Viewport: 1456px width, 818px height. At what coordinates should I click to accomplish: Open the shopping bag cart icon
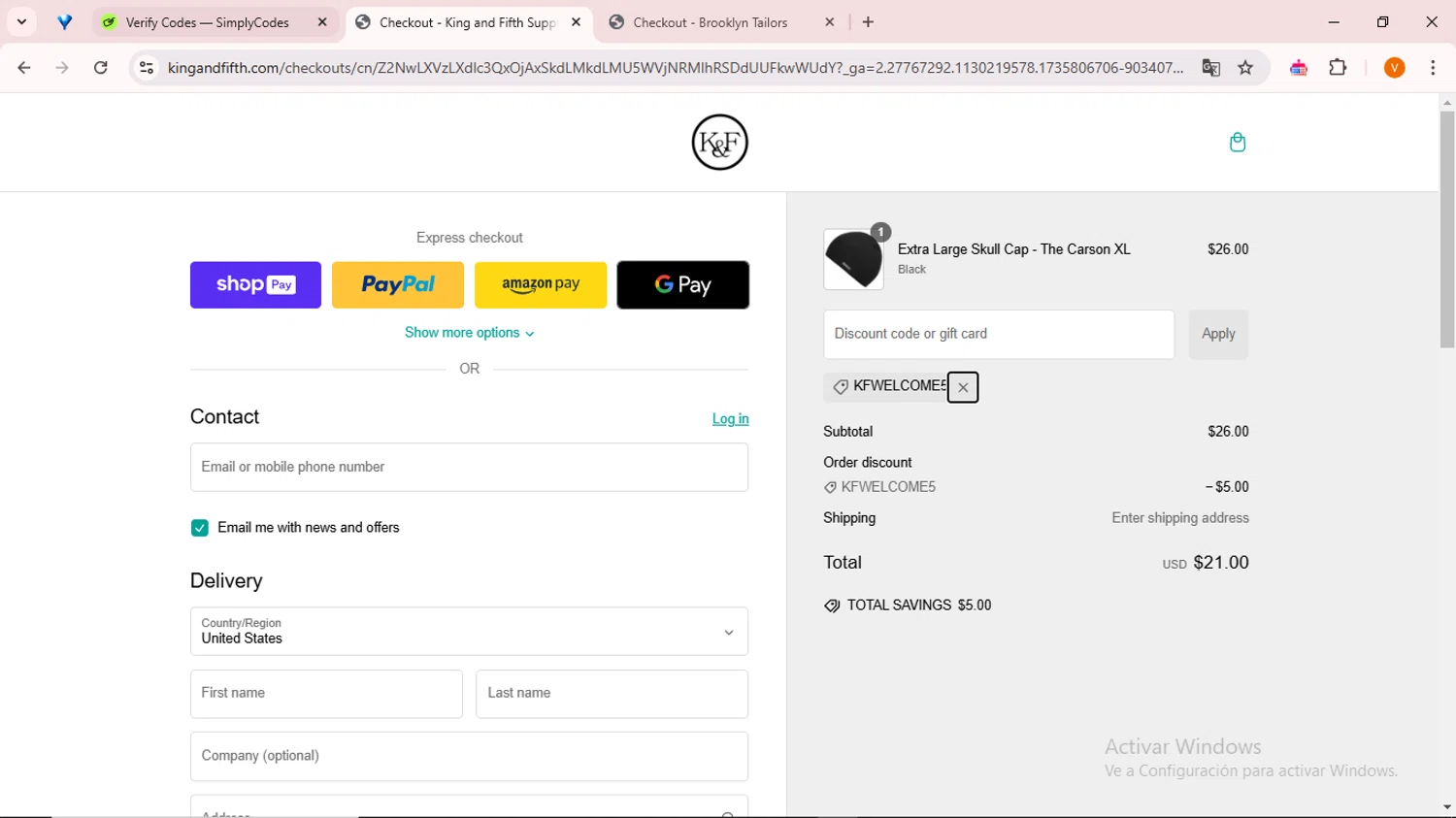[x=1238, y=143]
